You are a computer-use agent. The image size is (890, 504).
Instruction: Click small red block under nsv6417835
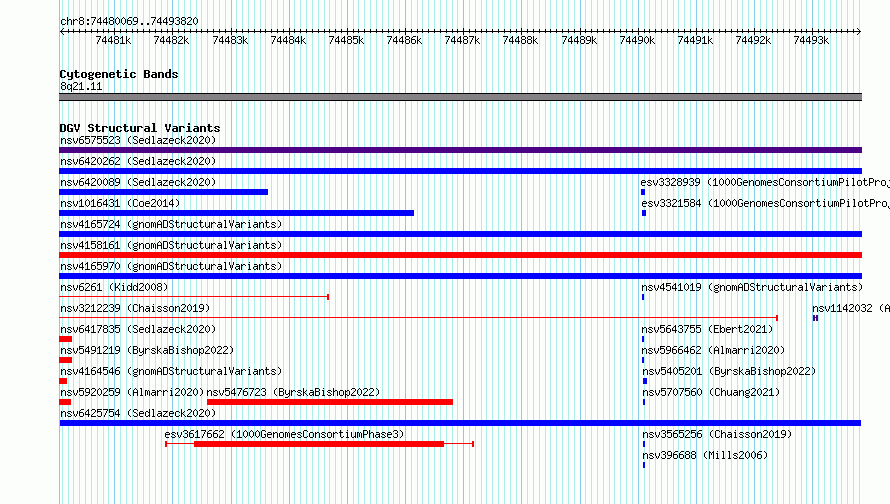point(65,339)
